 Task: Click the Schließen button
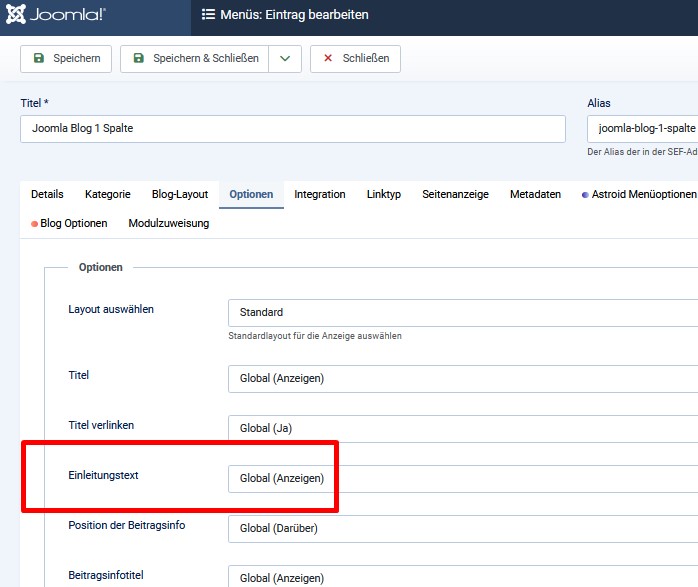355,58
